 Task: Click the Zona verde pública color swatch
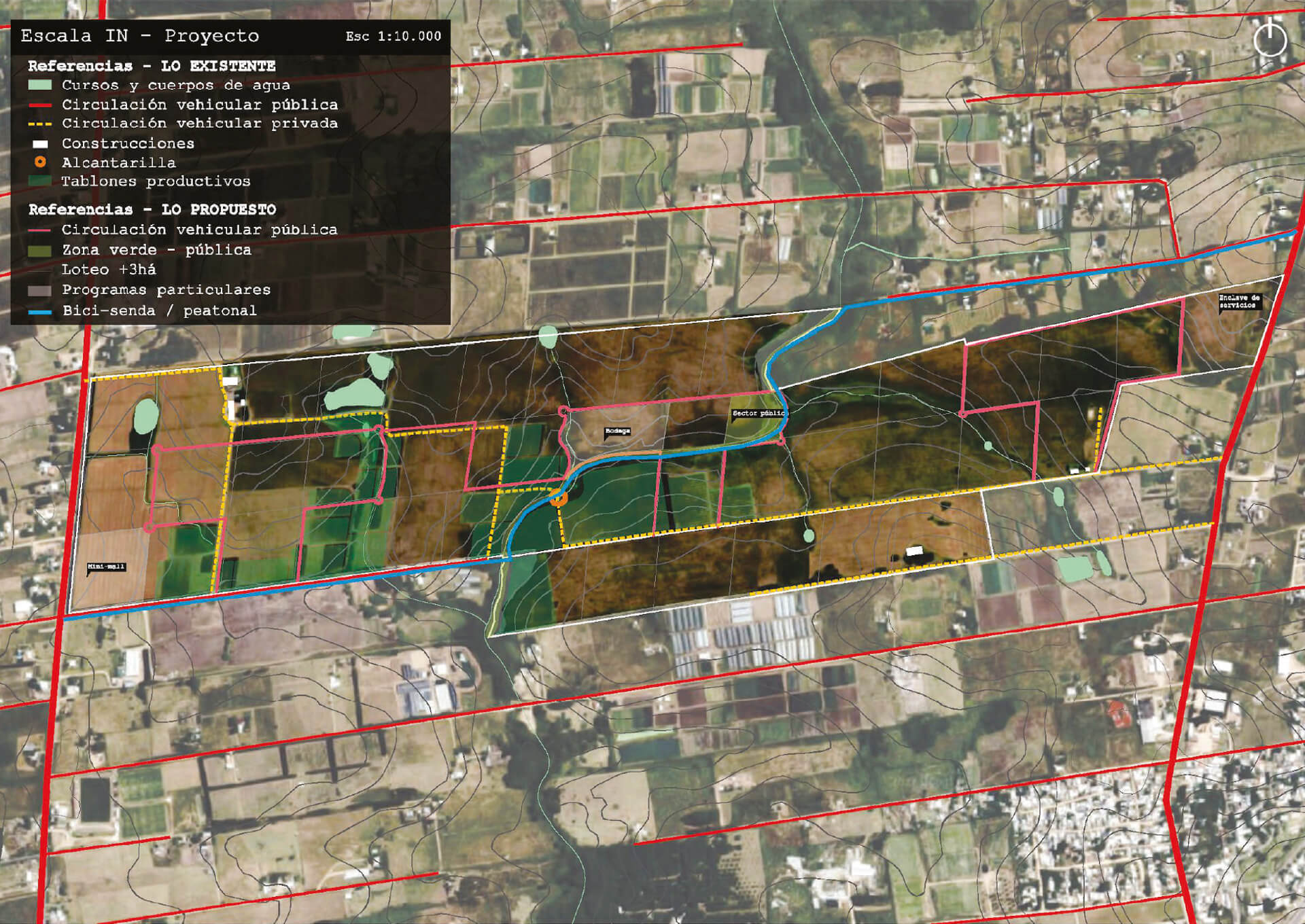(x=40, y=251)
